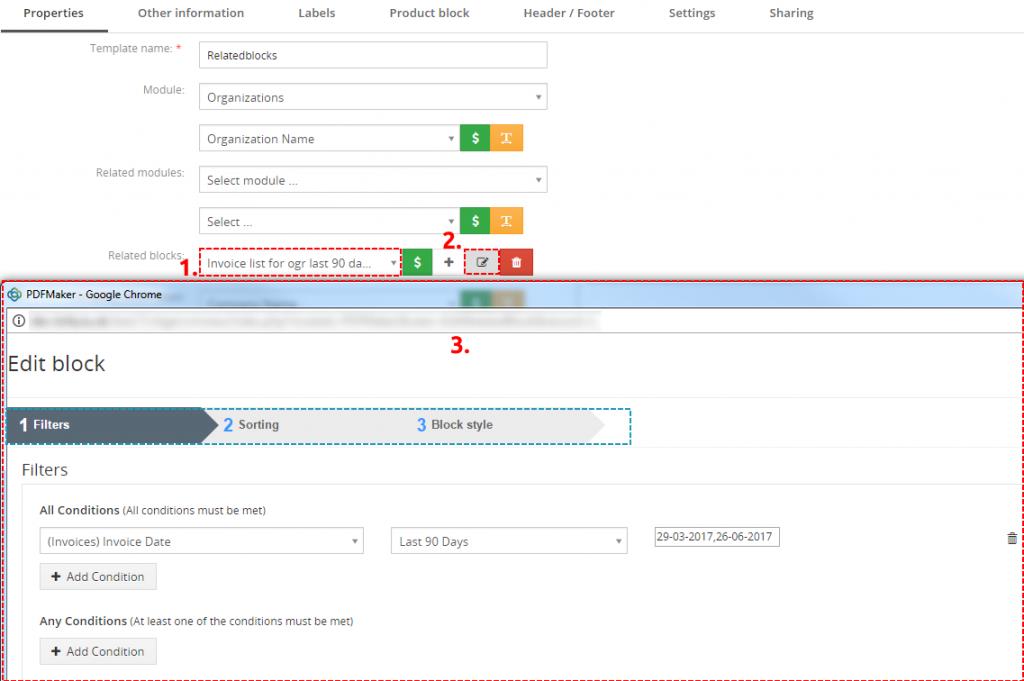Expand the Select module dropdown

(x=373, y=180)
